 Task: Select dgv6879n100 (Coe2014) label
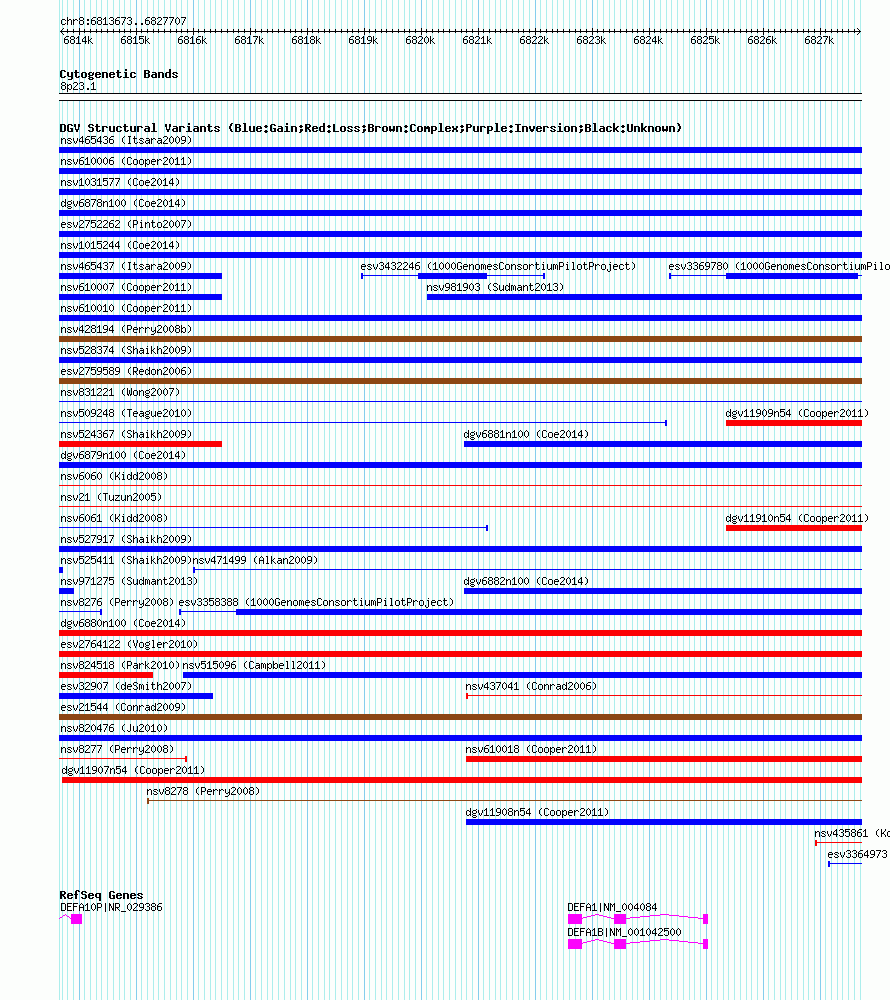click(123, 456)
